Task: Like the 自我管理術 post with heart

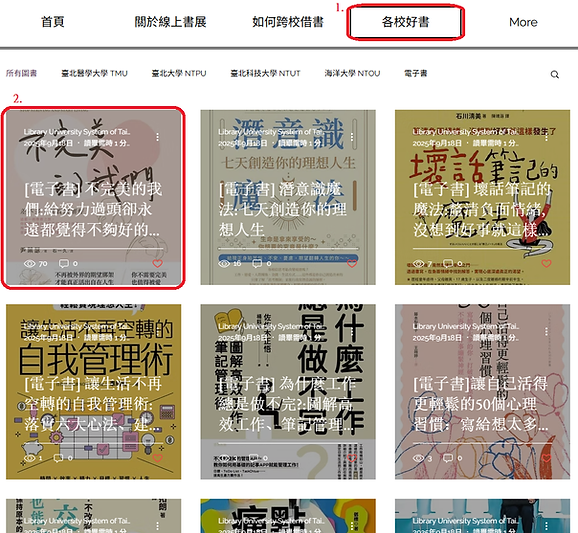Action: point(157,458)
